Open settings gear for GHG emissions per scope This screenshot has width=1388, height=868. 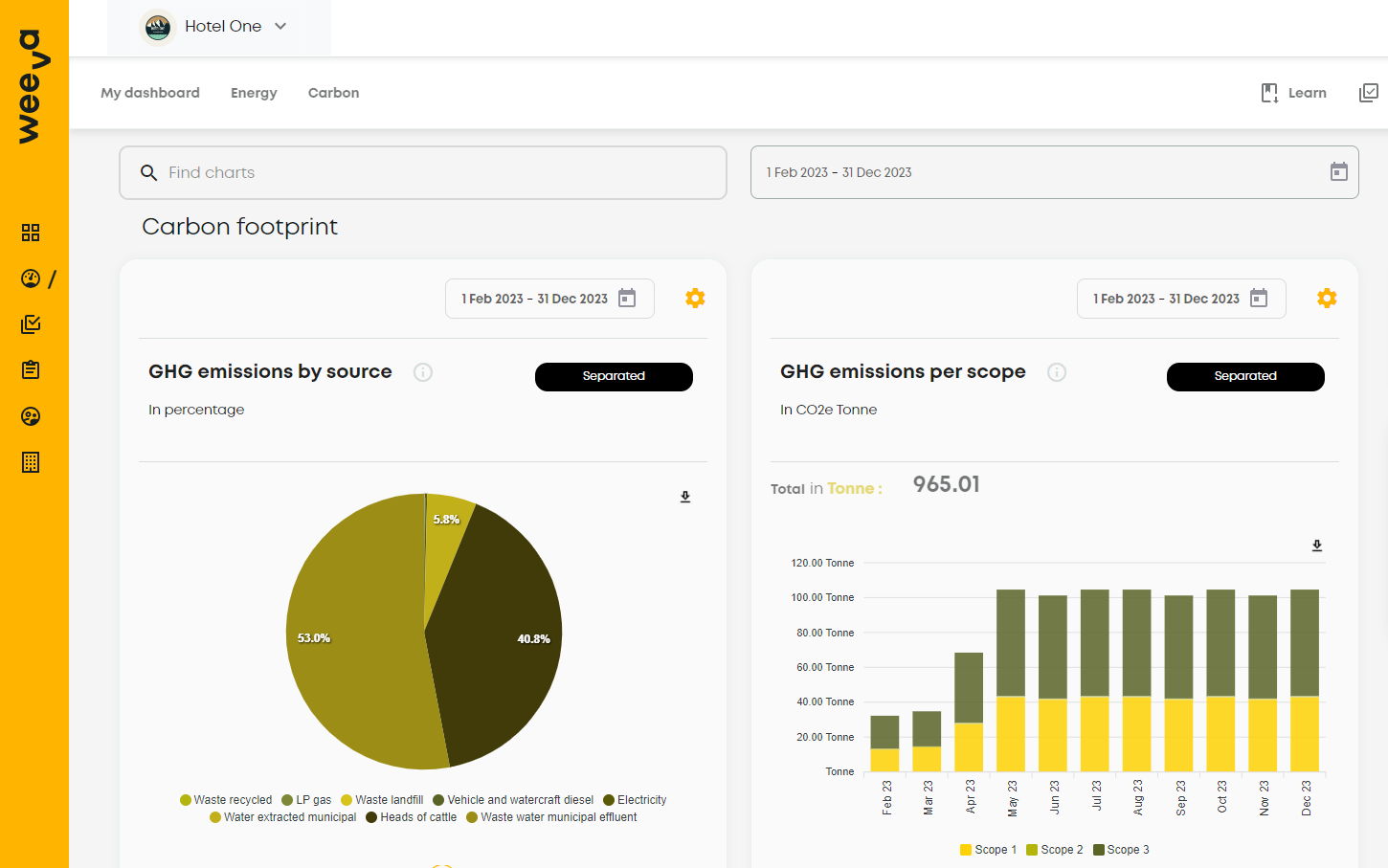(x=1327, y=299)
